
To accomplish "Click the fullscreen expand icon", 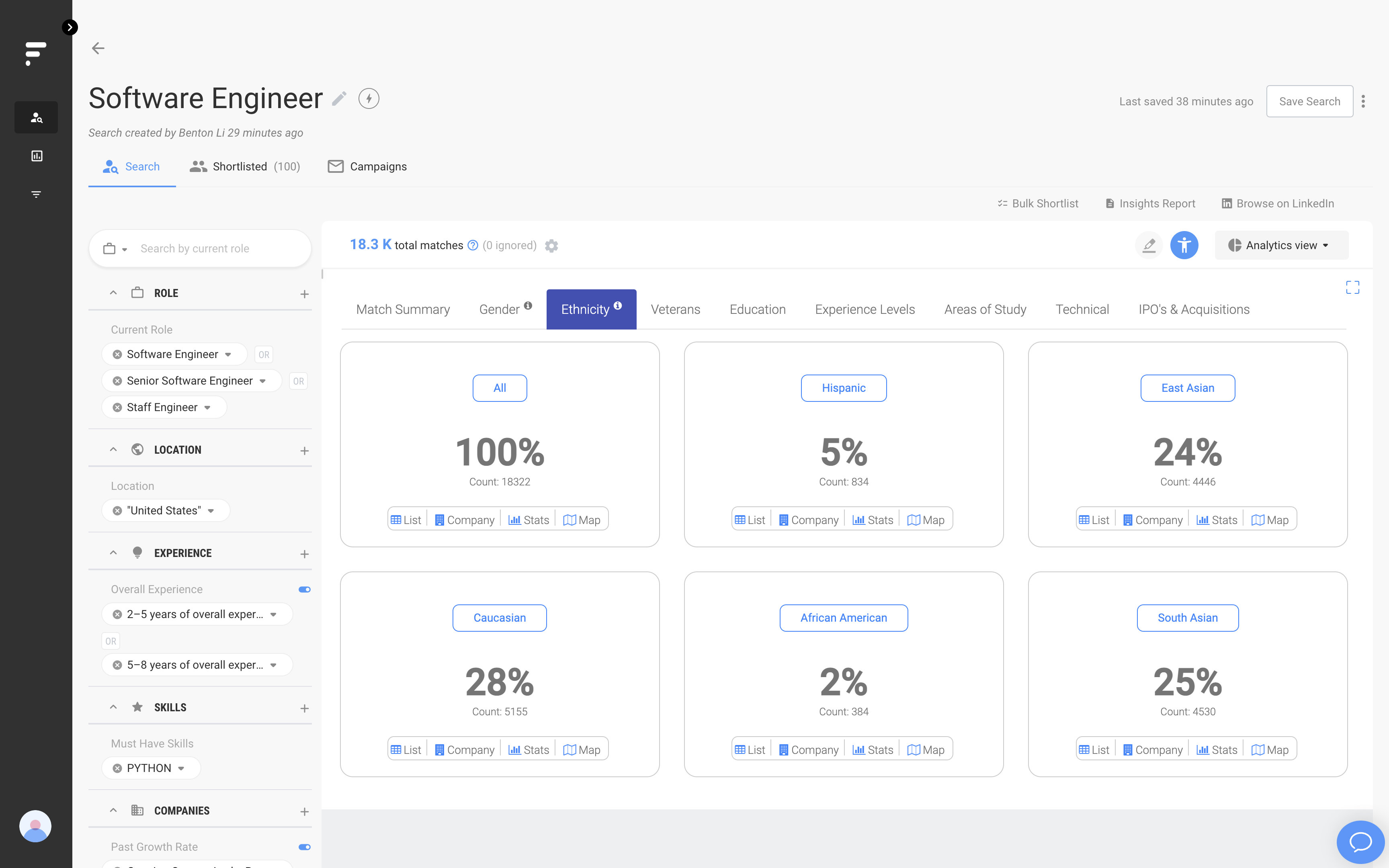I will point(1352,287).
